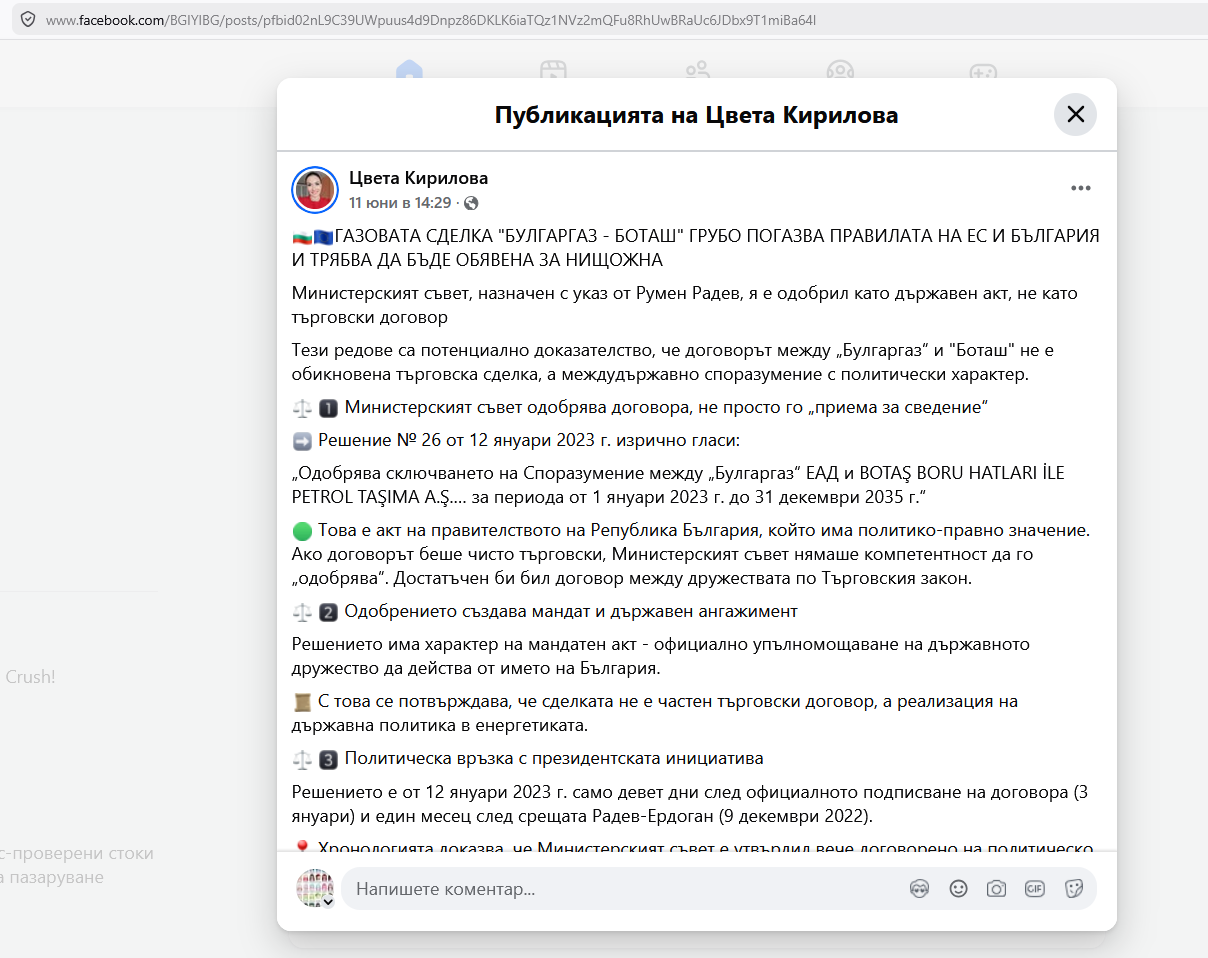Viewport: 1208px width, 958px height.
Task: Click heading Одобрението създава мандат и държавен ангажимент
Action: (571, 611)
